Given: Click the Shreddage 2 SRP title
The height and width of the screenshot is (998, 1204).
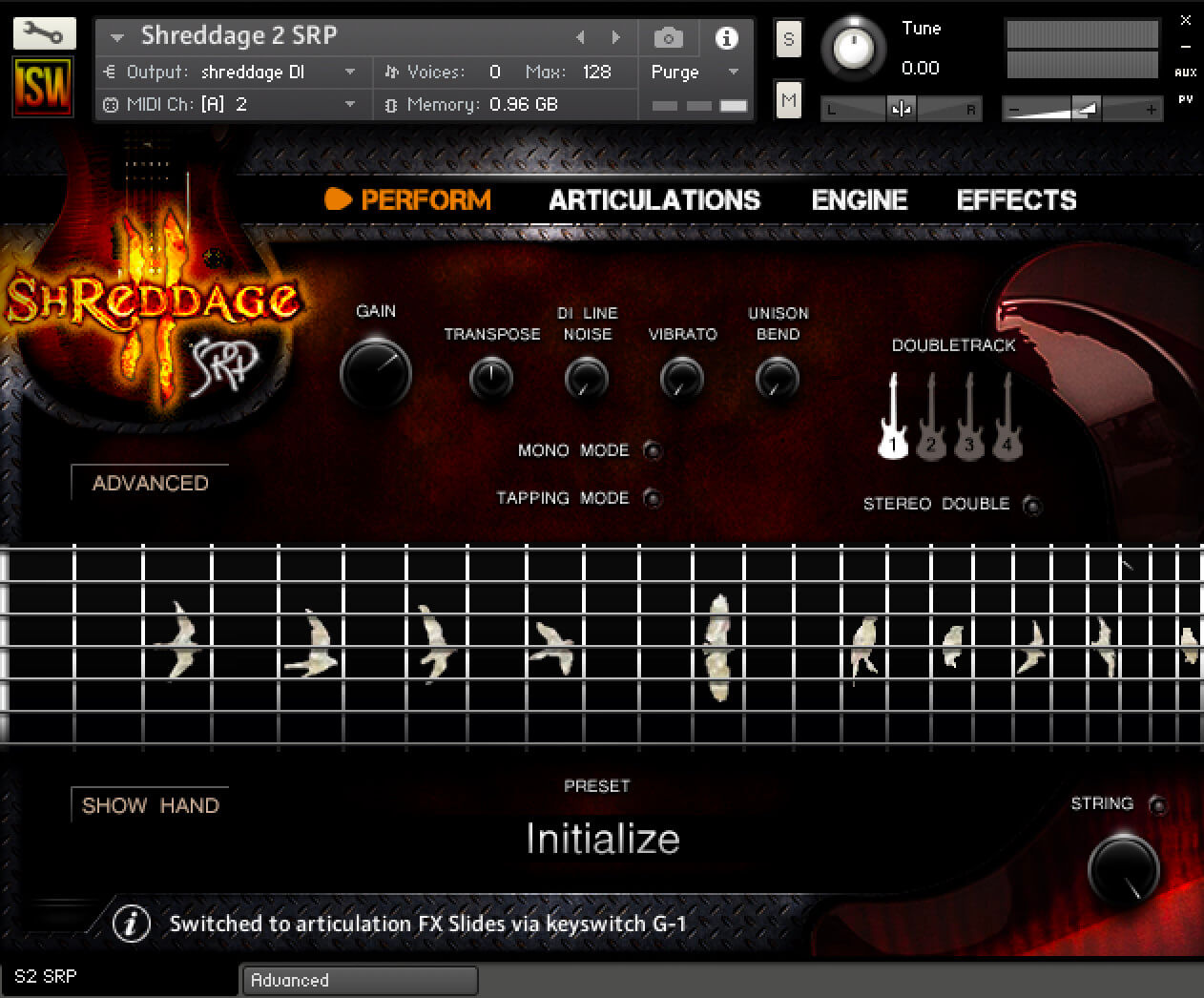Looking at the screenshot, I should [239, 36].
